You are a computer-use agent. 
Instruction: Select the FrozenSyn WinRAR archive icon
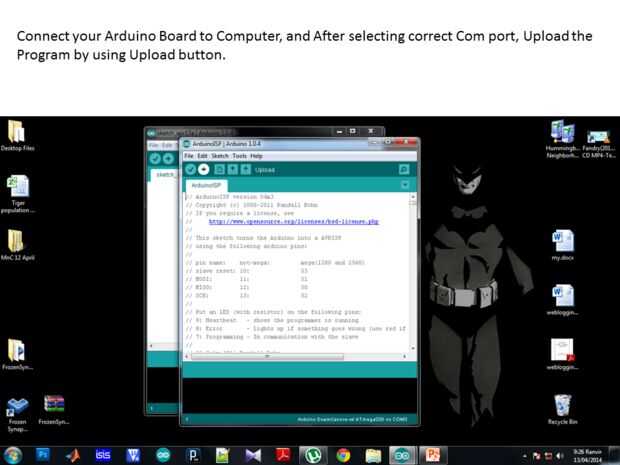[x=54, y=410]
